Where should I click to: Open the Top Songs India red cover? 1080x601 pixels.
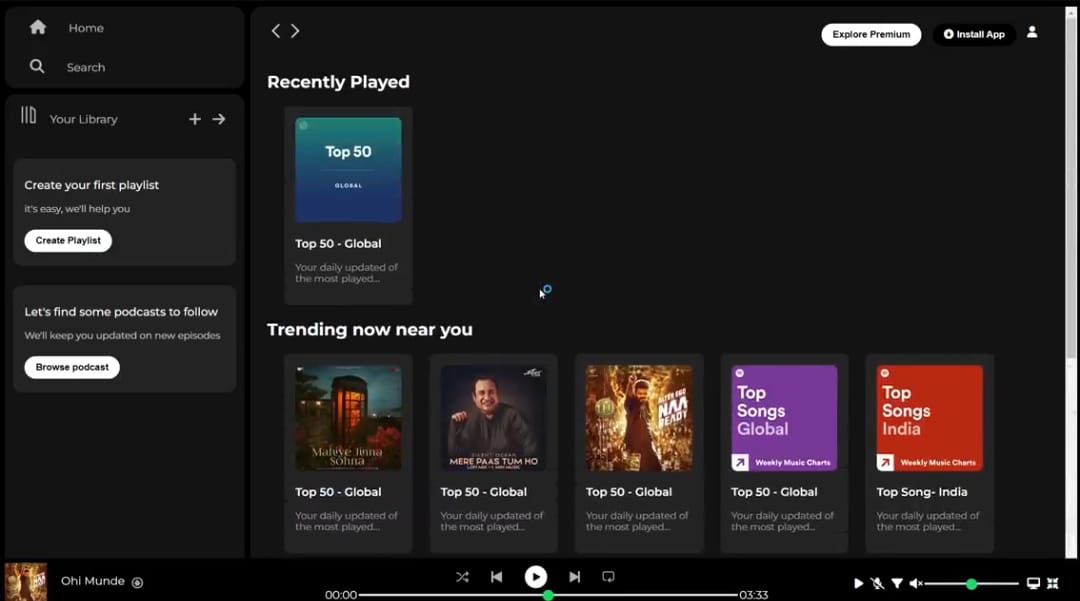pos(930,418)
